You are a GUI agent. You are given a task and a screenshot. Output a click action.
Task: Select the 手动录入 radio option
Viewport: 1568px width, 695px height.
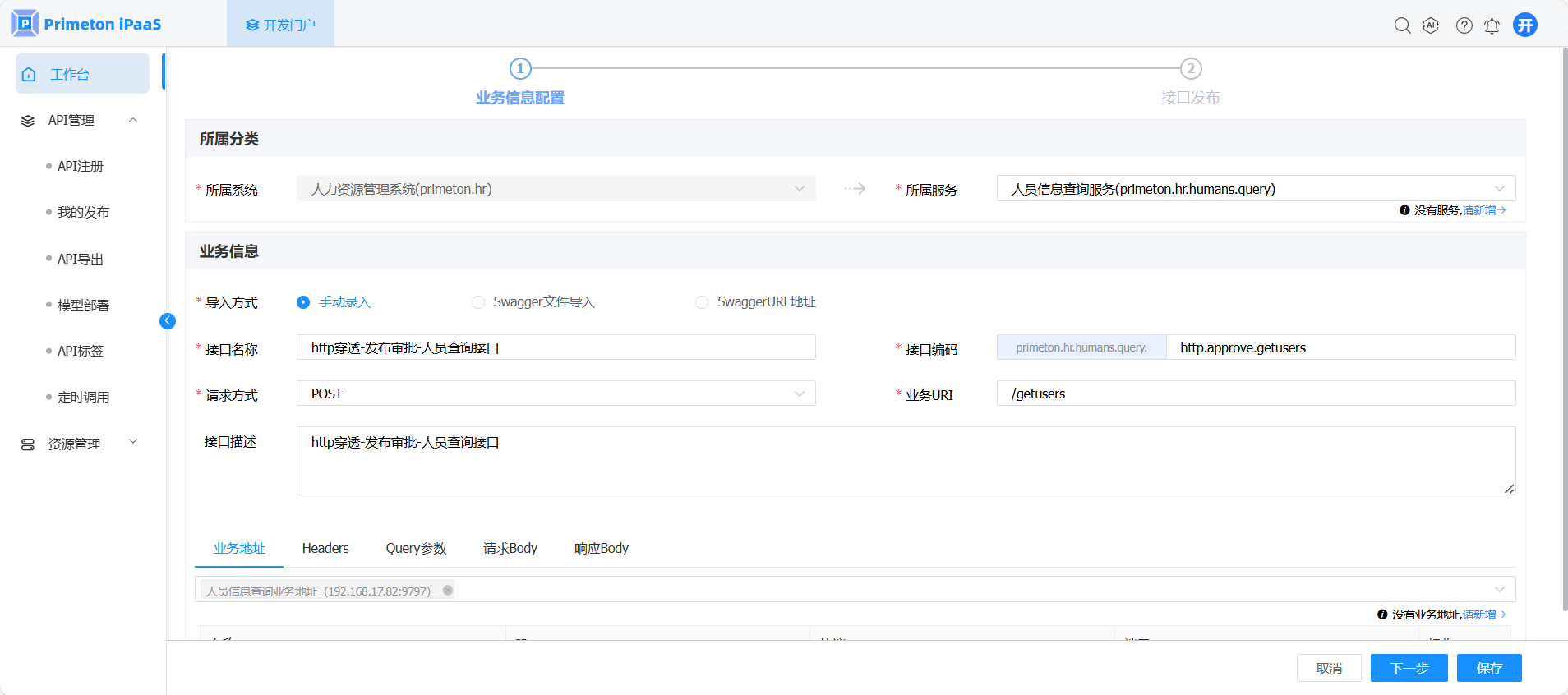[303, 302]
